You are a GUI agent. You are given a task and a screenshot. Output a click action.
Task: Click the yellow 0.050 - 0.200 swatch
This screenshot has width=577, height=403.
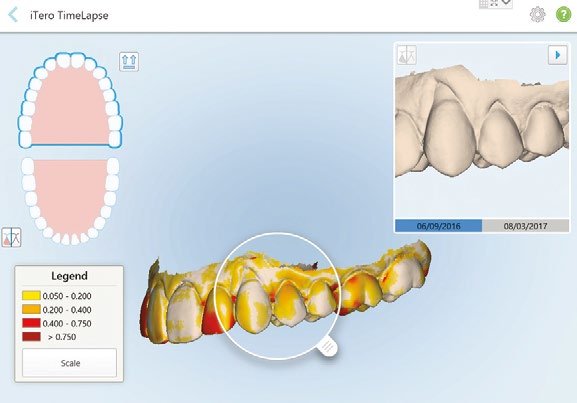(x=31, y=296)
